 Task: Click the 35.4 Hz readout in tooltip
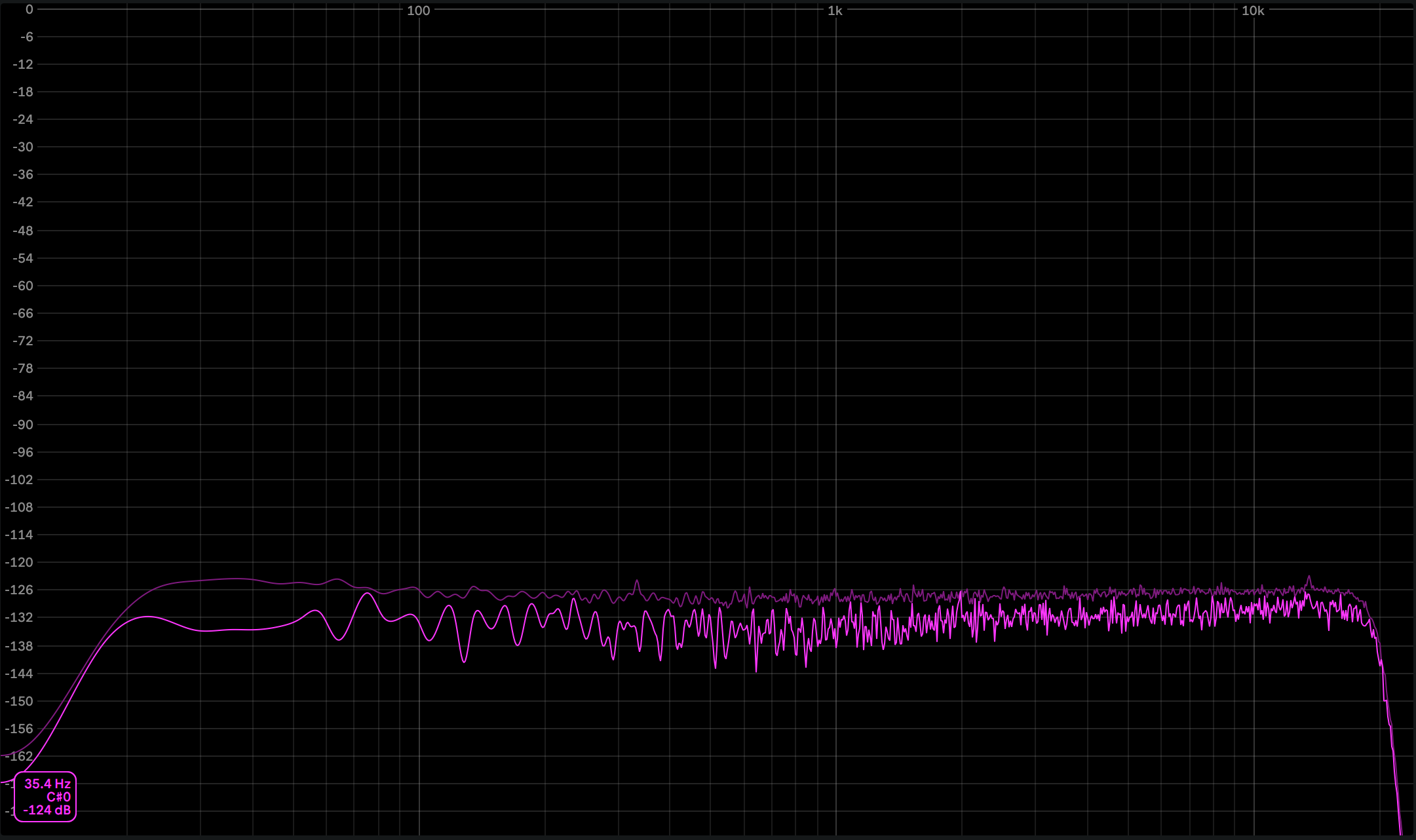point(47,784)
